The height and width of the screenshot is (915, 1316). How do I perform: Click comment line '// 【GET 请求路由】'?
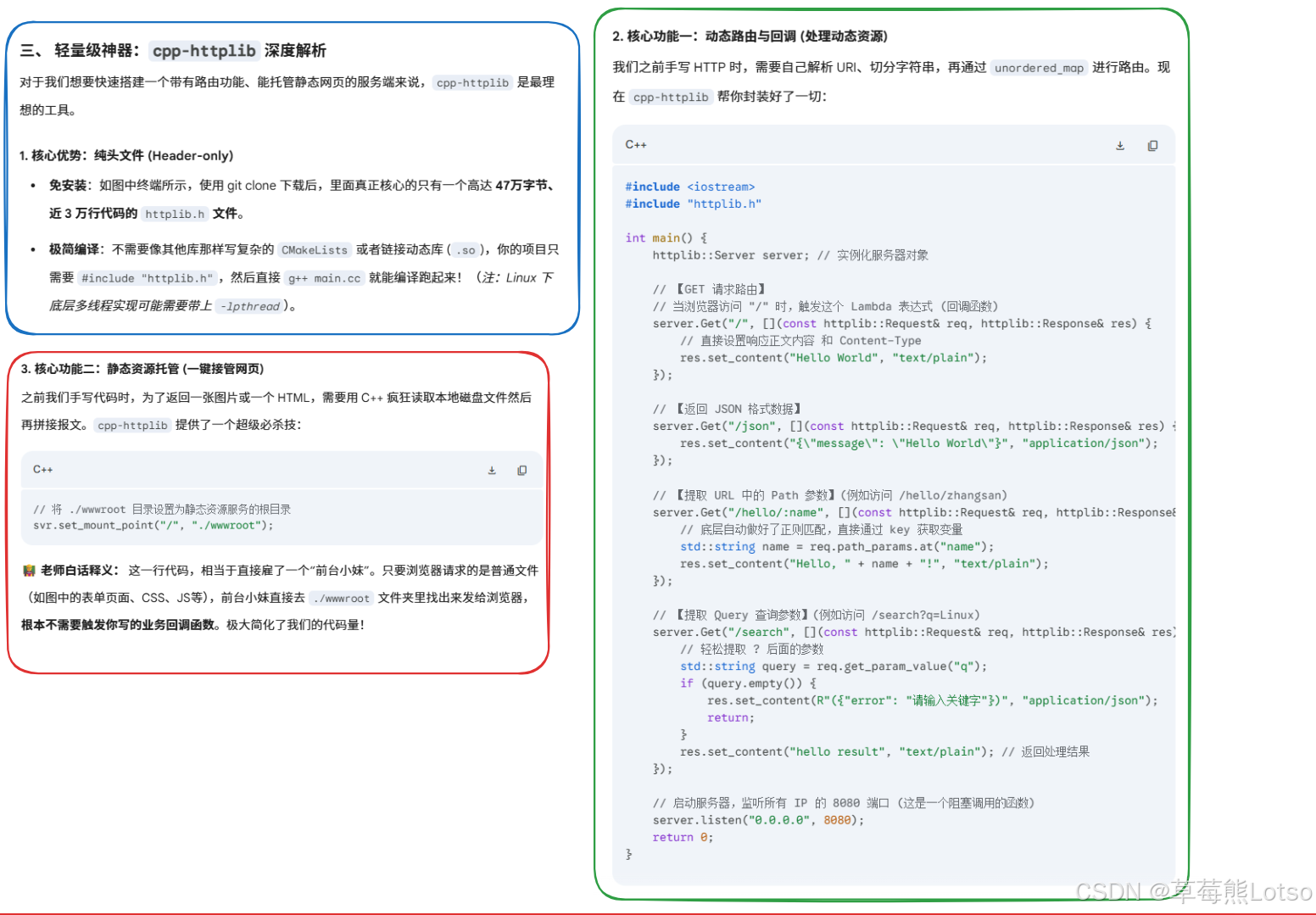pyautogui.click(x=709, y=290)
